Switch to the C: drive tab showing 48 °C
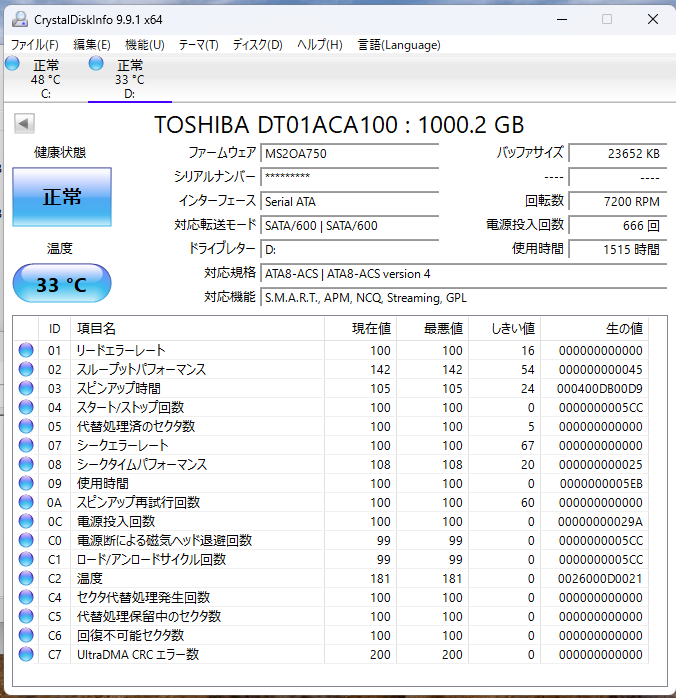 [45, 79]
